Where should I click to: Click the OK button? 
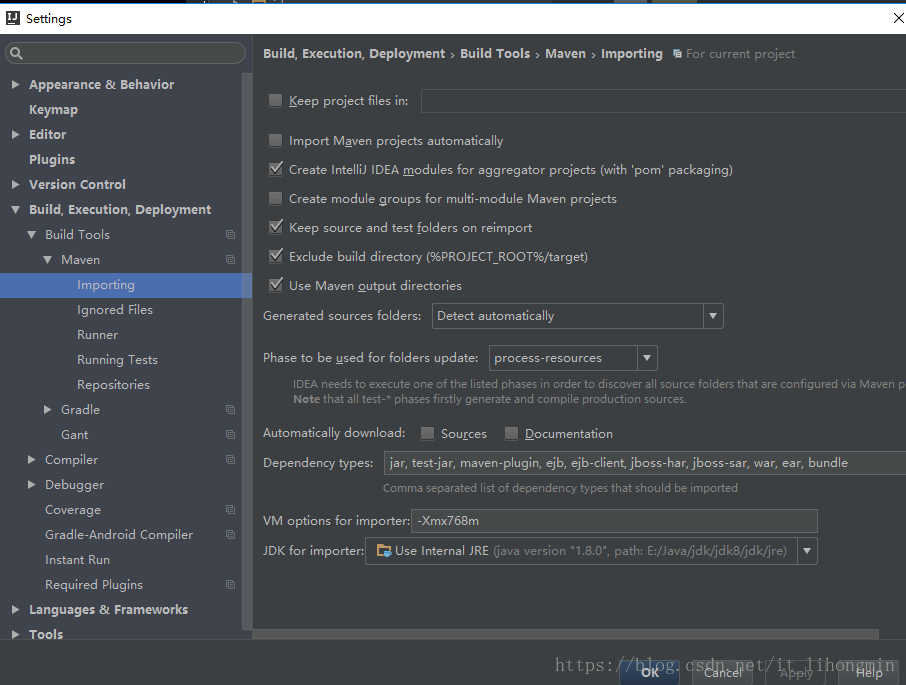click(650, 673)
